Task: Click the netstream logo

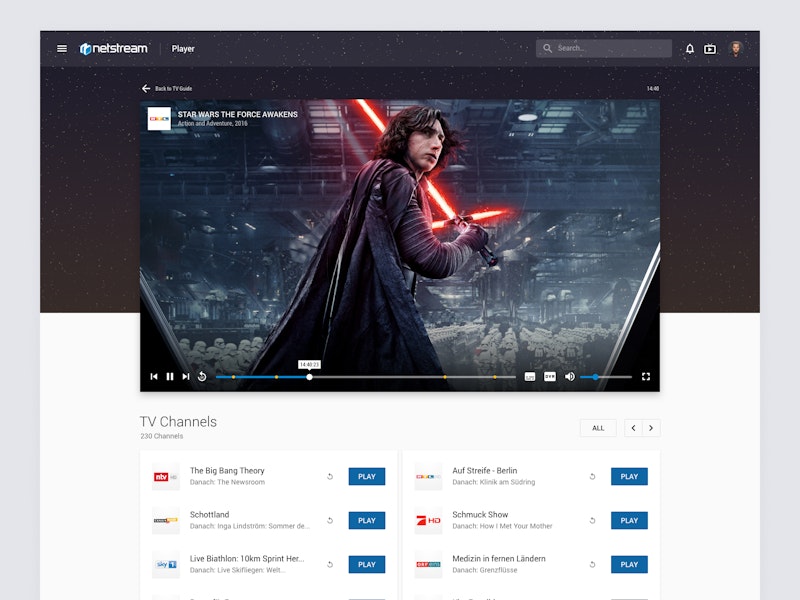Action: [114, 48]
